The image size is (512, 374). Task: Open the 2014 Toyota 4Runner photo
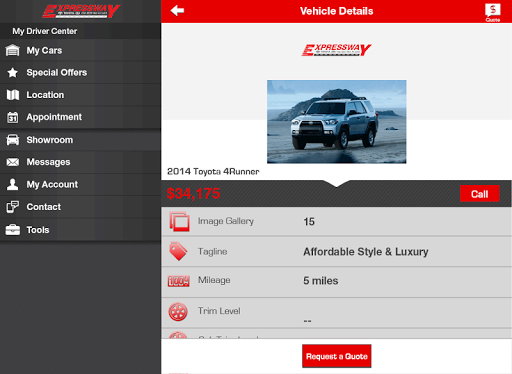pos(337,122)
